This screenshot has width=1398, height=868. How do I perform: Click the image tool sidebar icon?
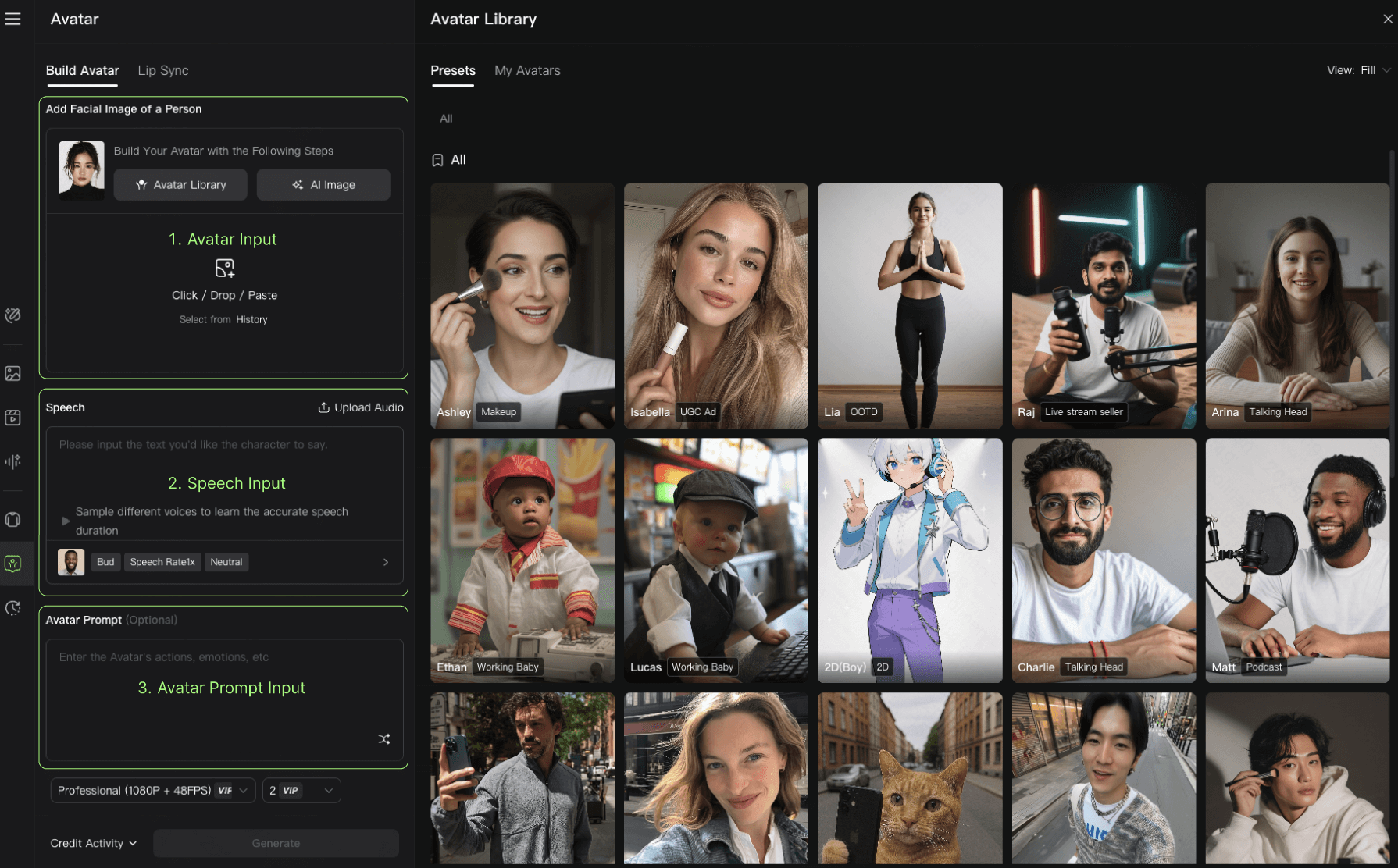click(x=13, y=374)
